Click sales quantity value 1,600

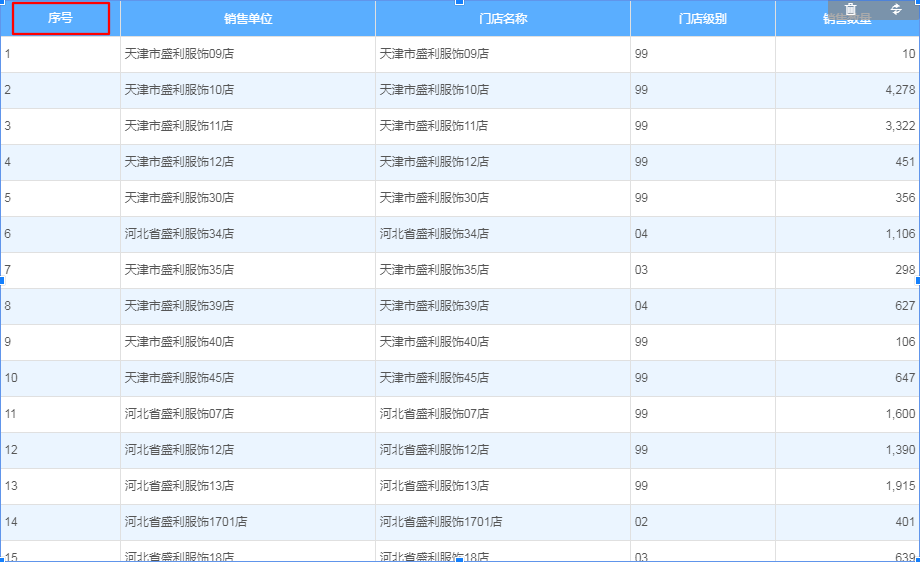(x=900, y=414)
